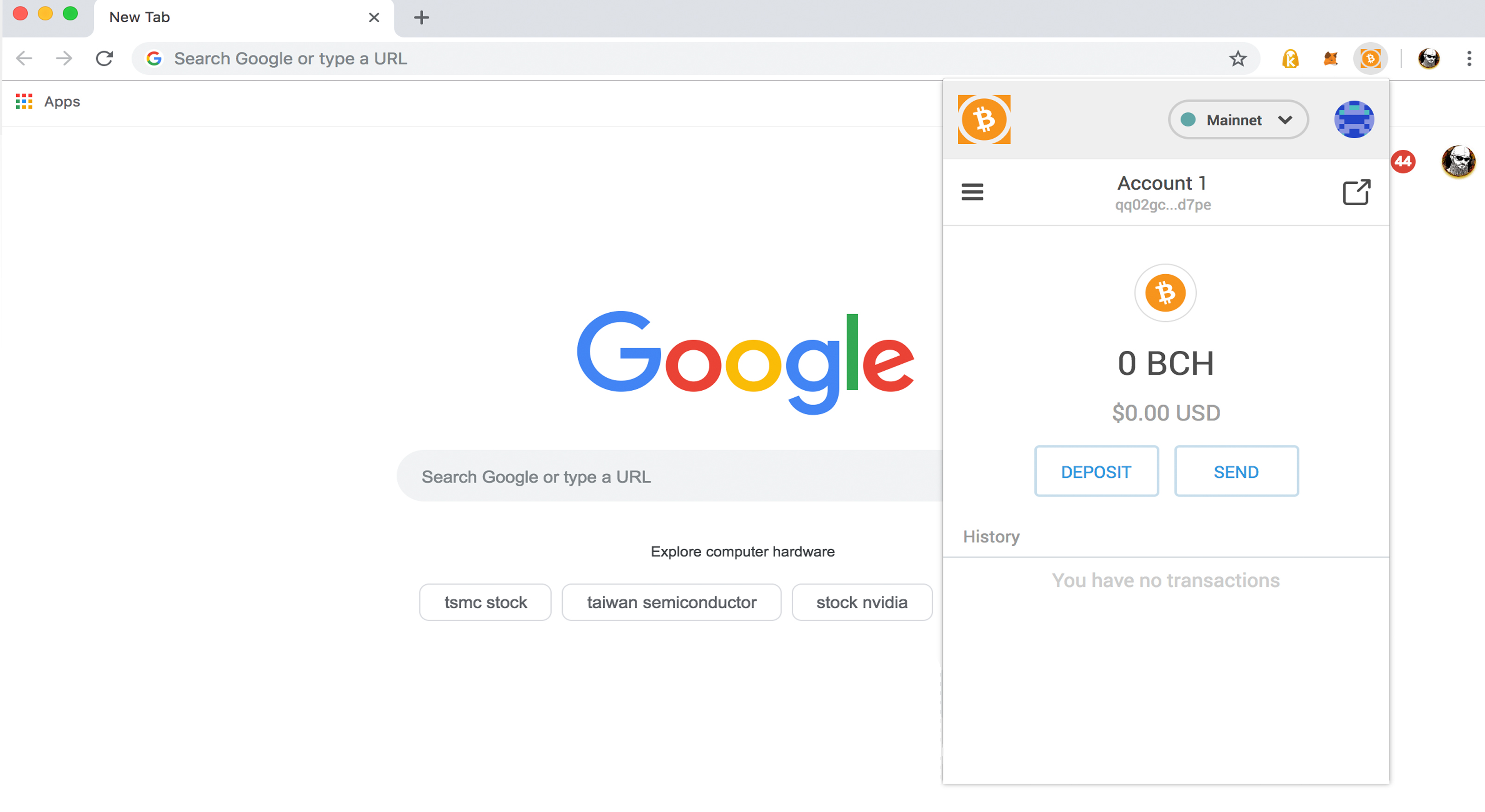
Task: Click the You have no transactions message
Action: [x=1165, y=580]
